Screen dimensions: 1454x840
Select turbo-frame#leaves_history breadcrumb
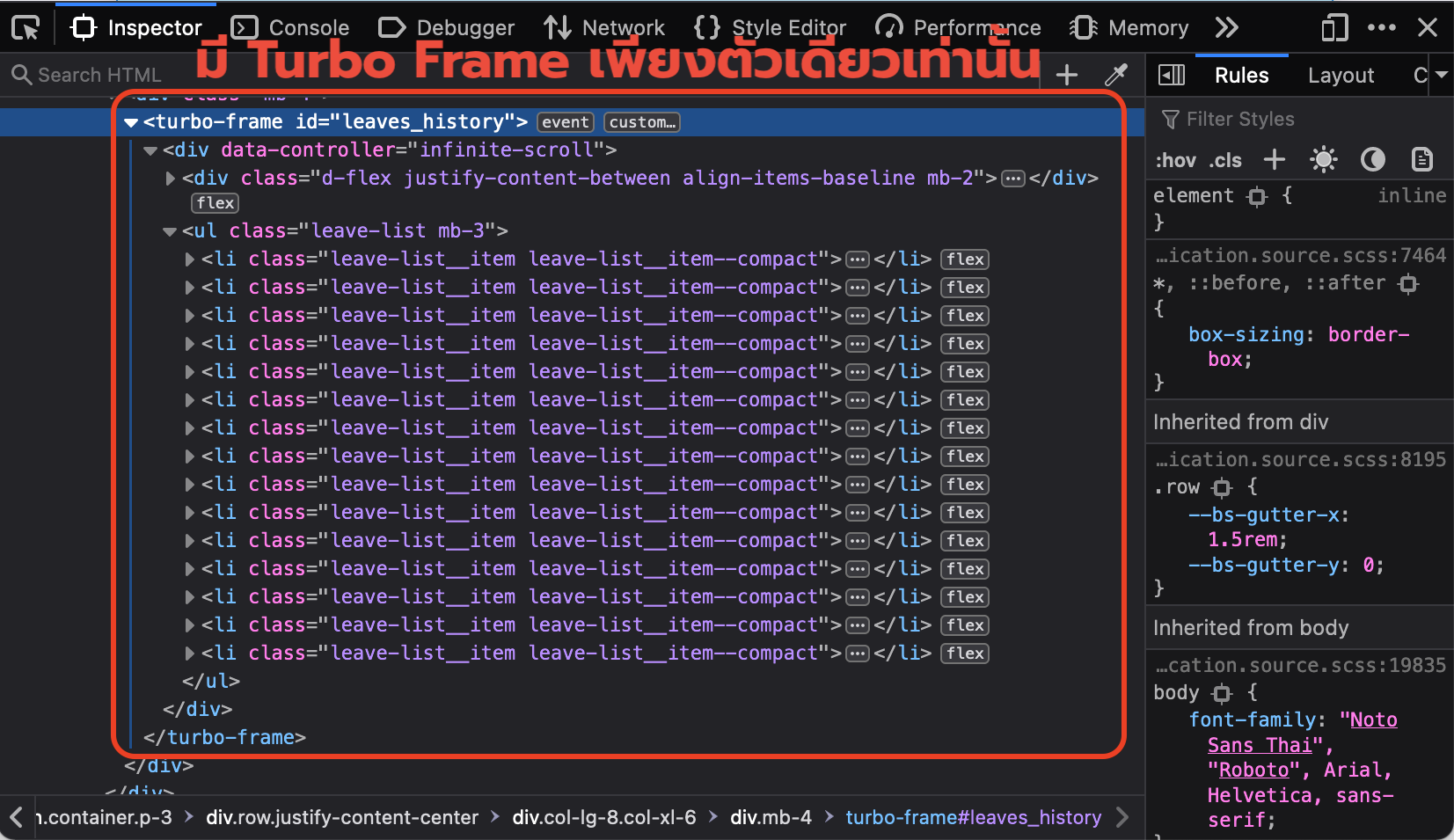973,817
